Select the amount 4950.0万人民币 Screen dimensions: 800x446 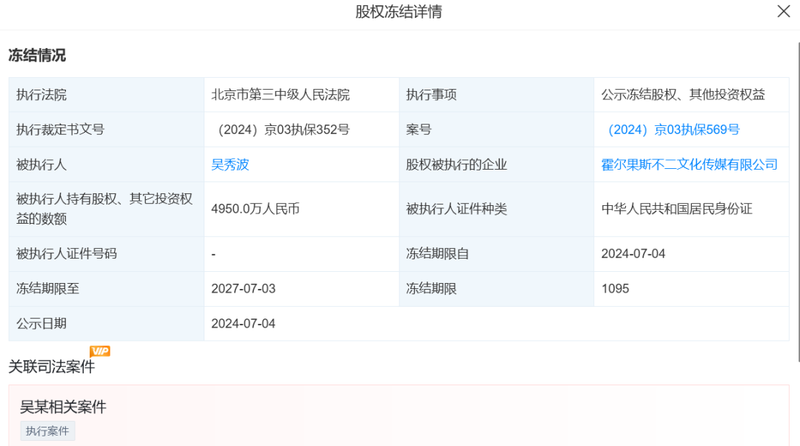255,209
